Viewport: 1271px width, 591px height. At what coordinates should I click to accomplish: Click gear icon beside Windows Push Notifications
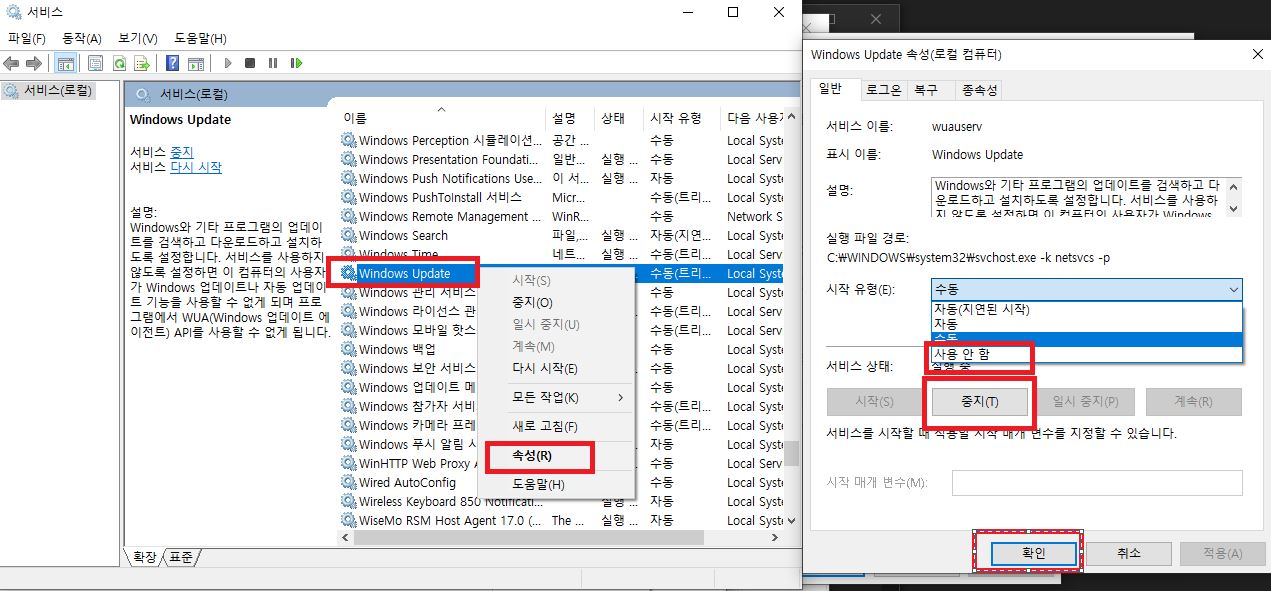click(x=348, y=179)
